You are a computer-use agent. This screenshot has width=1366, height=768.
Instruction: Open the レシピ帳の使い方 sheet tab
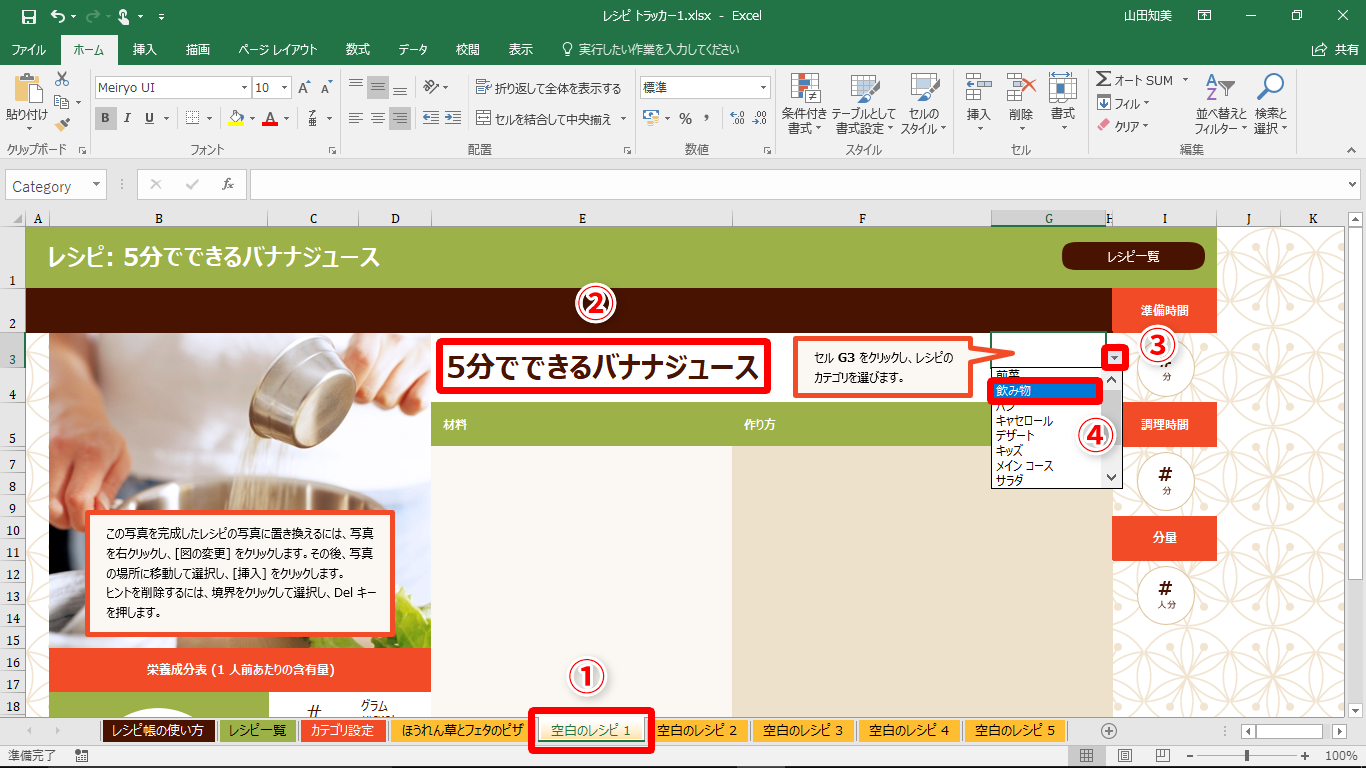[x=158, y=731]
